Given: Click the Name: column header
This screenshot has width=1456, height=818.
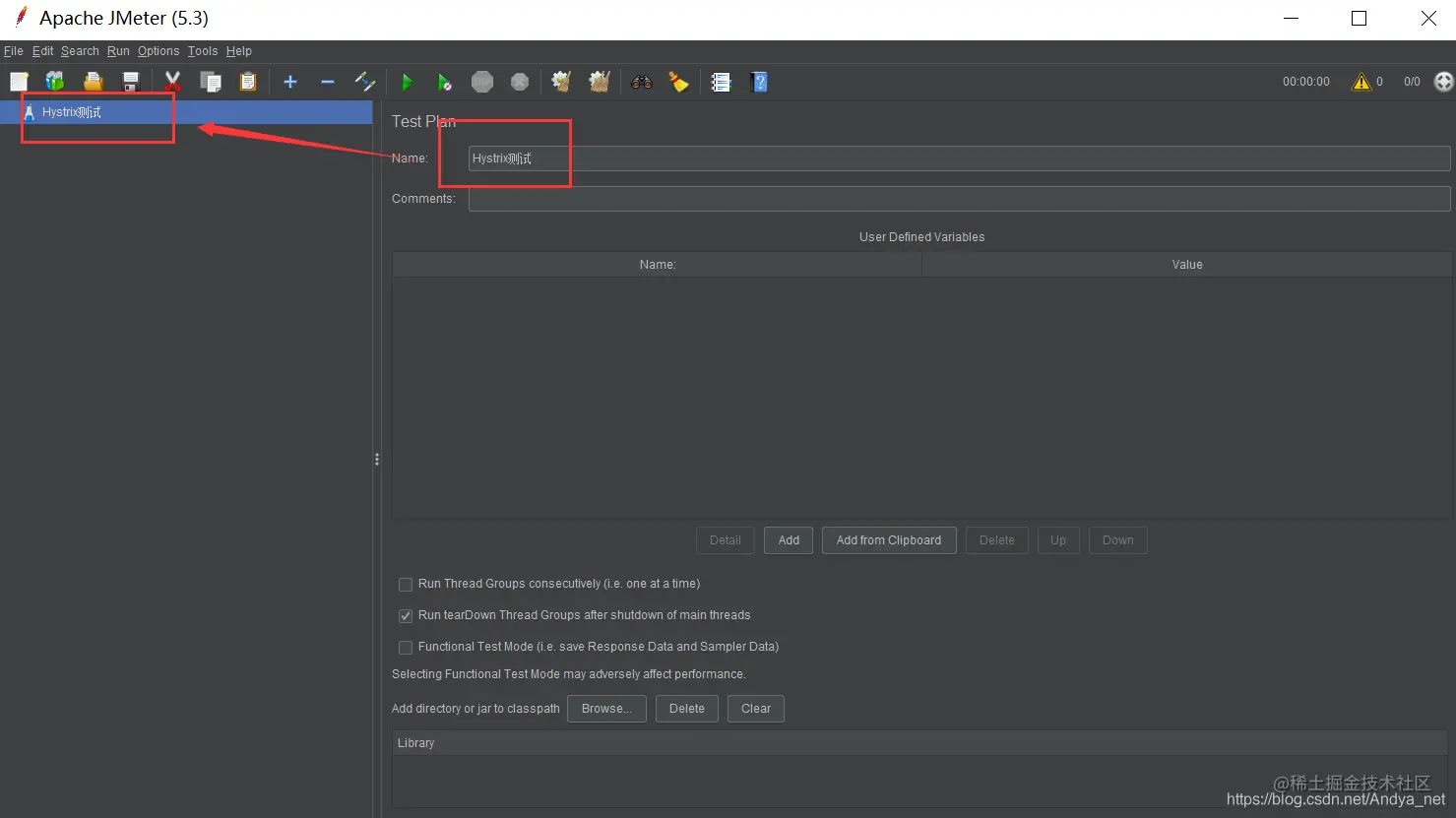Looking at the screenshot, I should pos(657,265).
